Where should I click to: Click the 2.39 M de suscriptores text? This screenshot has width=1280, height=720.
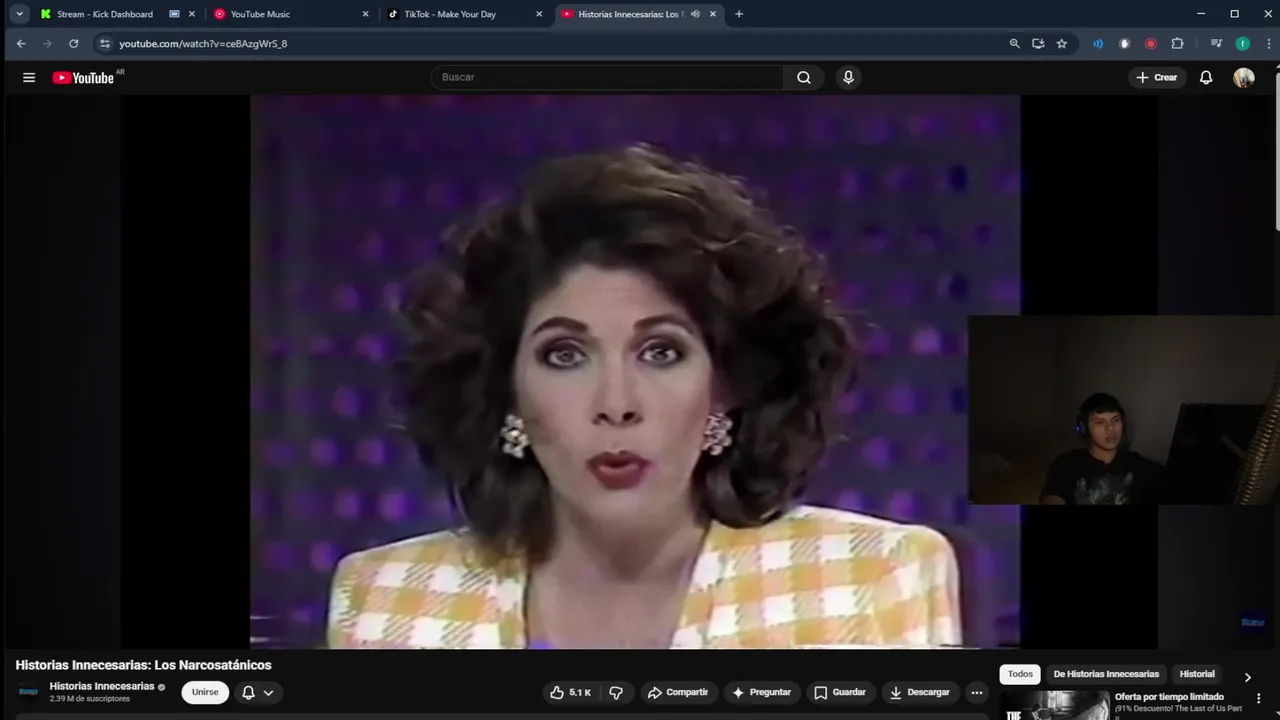point(89,699)
